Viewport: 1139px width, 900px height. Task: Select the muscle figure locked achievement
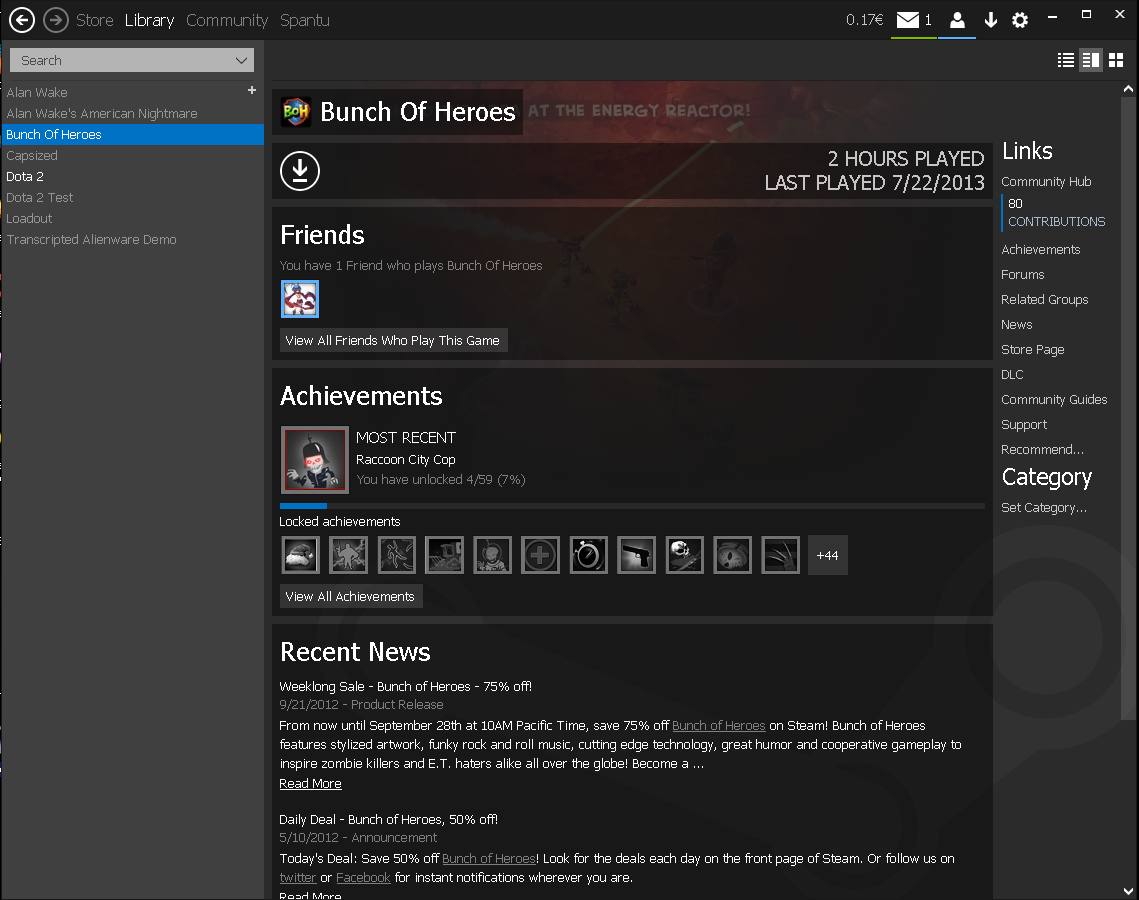pyautogui.click(x=349, y=556)
